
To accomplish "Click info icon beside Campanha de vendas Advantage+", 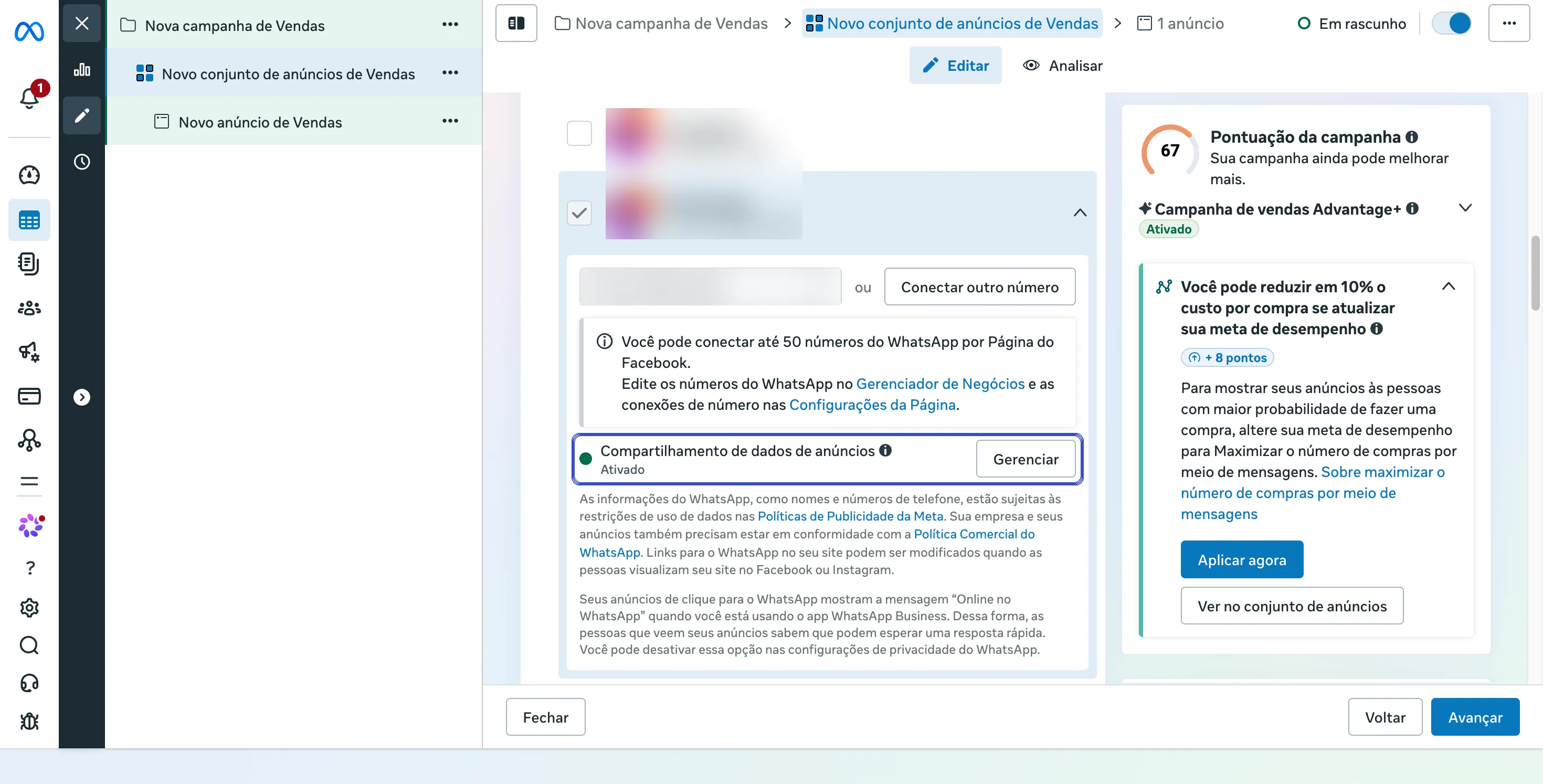I will tap(1412, 208).
